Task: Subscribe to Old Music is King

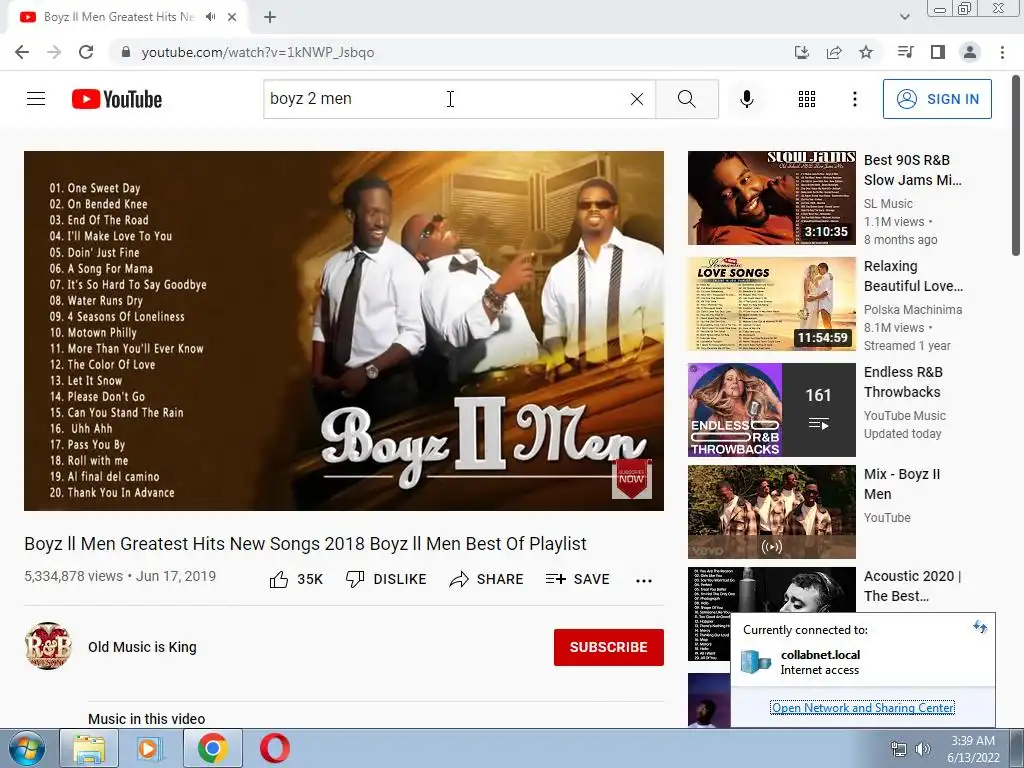Action: pos(609,647)
